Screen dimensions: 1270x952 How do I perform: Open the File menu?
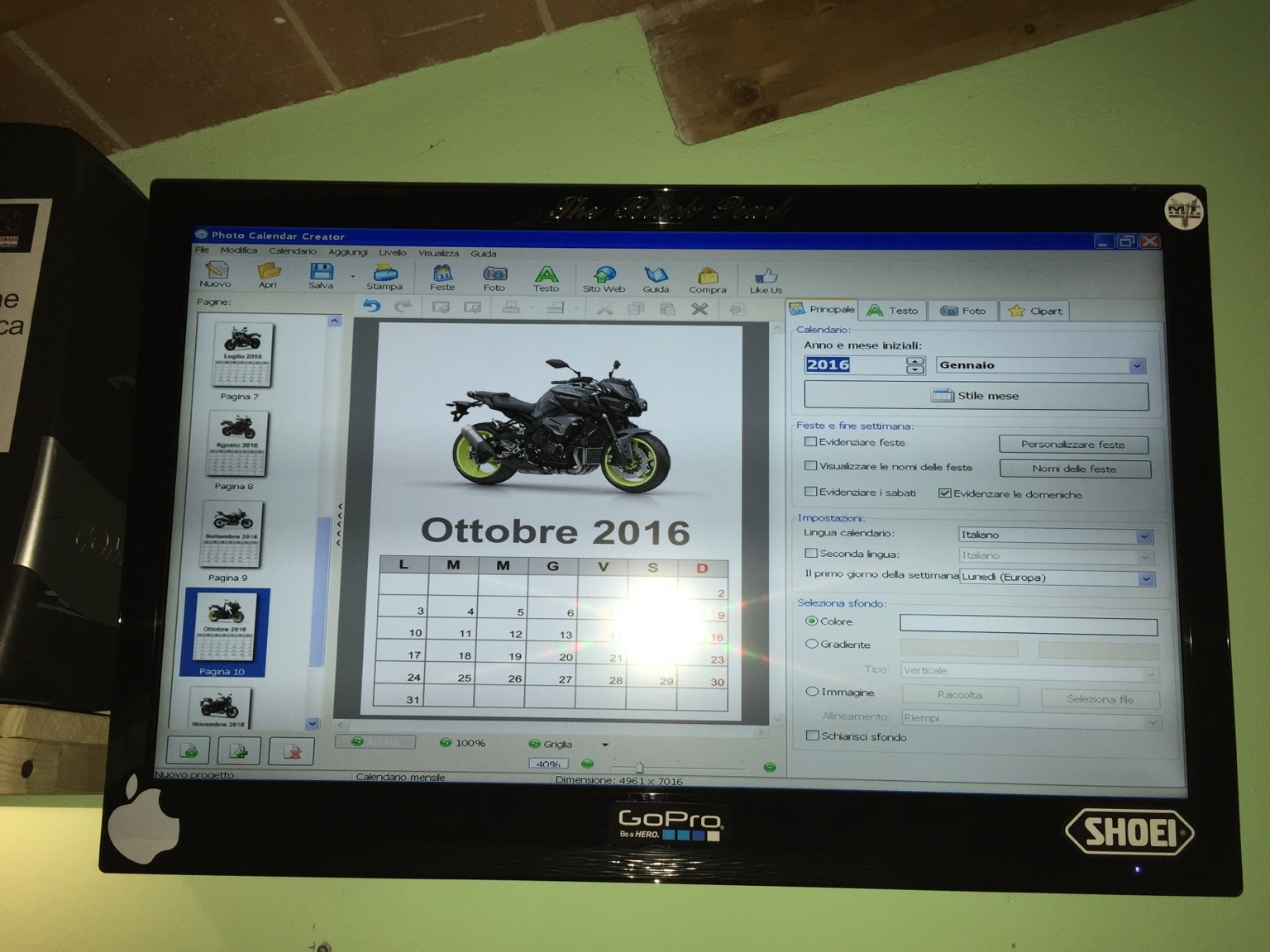[202, 250]
